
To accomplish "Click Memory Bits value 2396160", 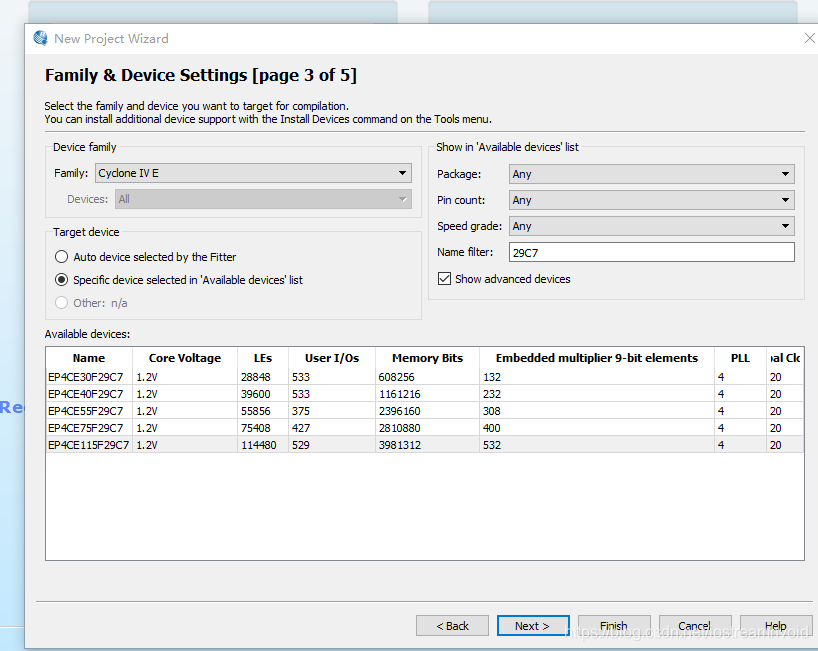I will [400, 411].
